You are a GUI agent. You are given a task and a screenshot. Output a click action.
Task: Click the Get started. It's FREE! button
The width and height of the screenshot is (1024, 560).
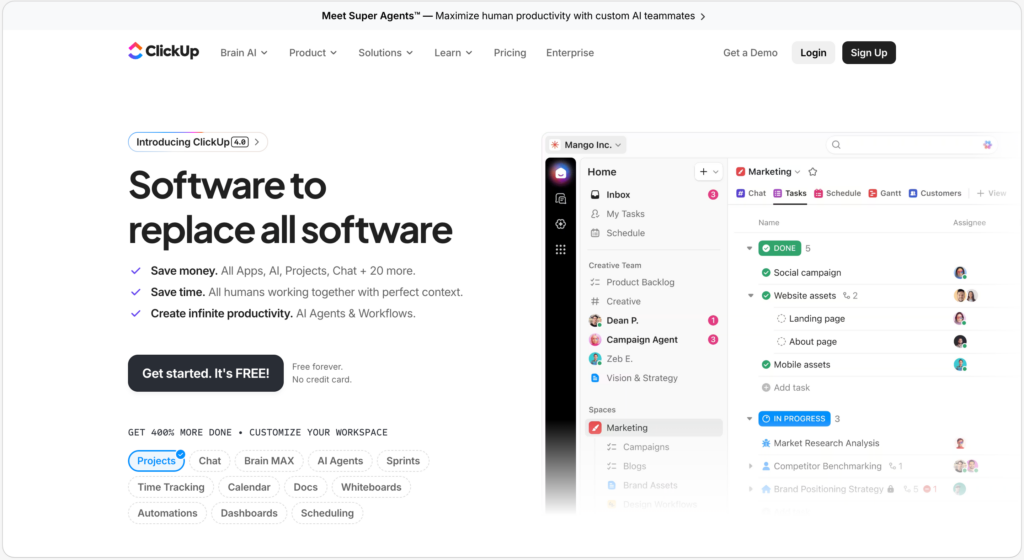pos(205,373)
